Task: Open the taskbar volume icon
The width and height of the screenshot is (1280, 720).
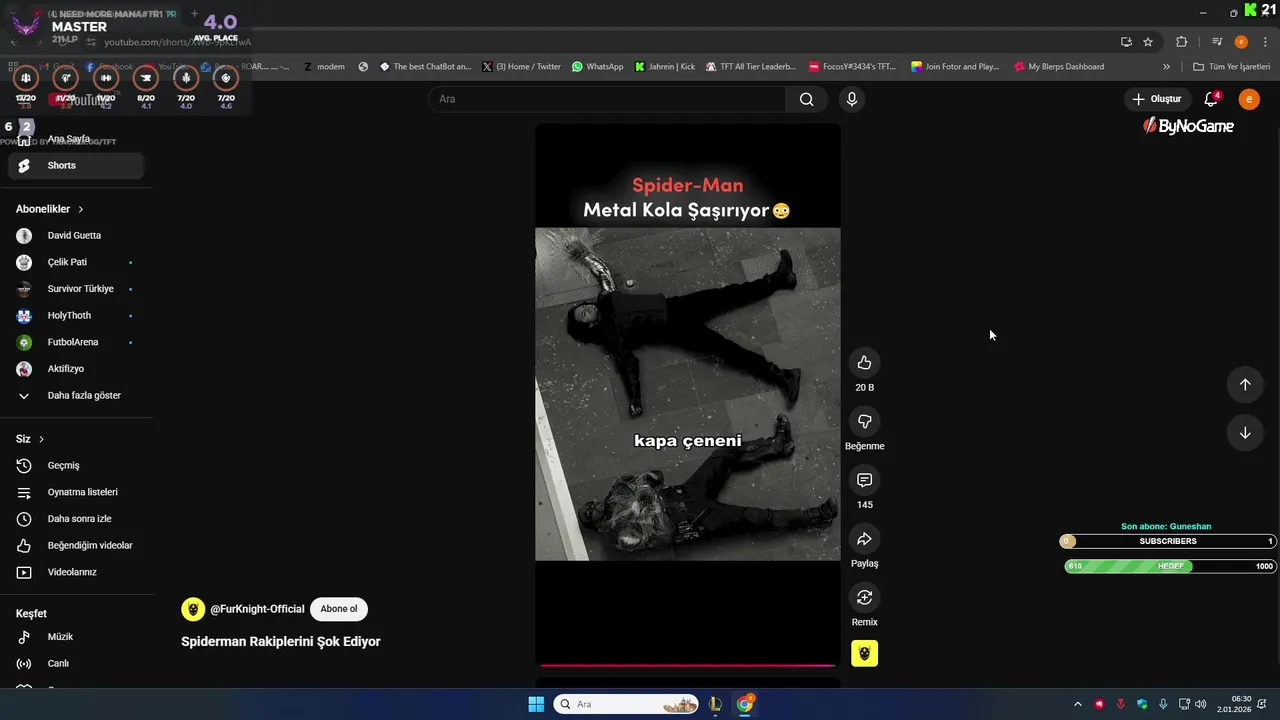Action: 1200,704
